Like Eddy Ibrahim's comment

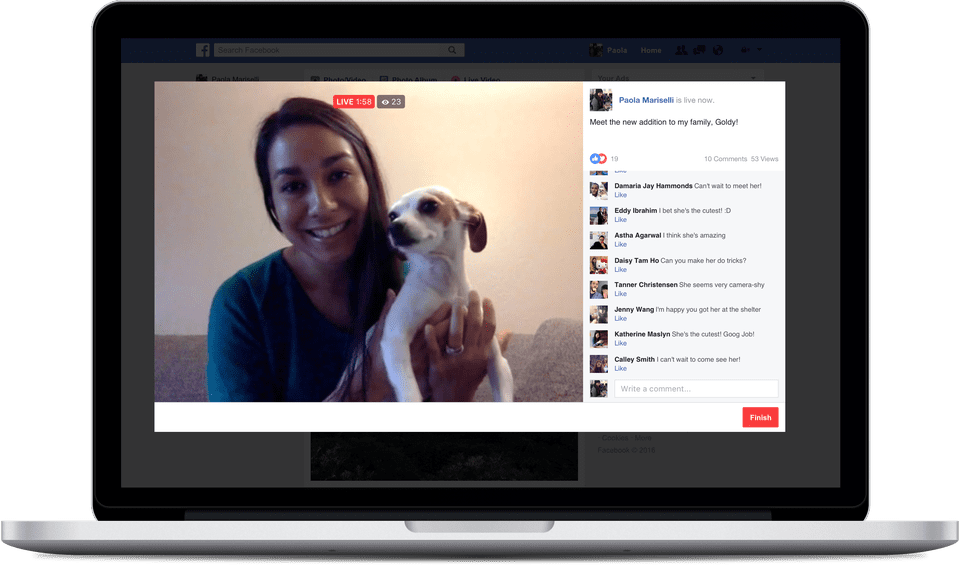(x=620, y=220)
